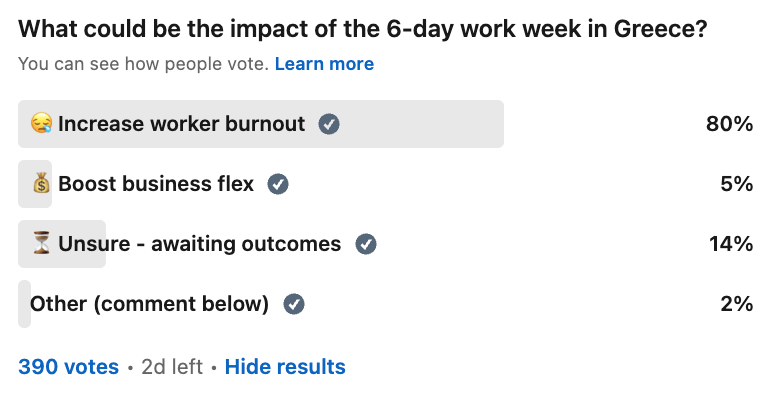This screenshot has height=400, width=770.
Task: Click the poll question heading about Greece
Action: coord(362,29)
